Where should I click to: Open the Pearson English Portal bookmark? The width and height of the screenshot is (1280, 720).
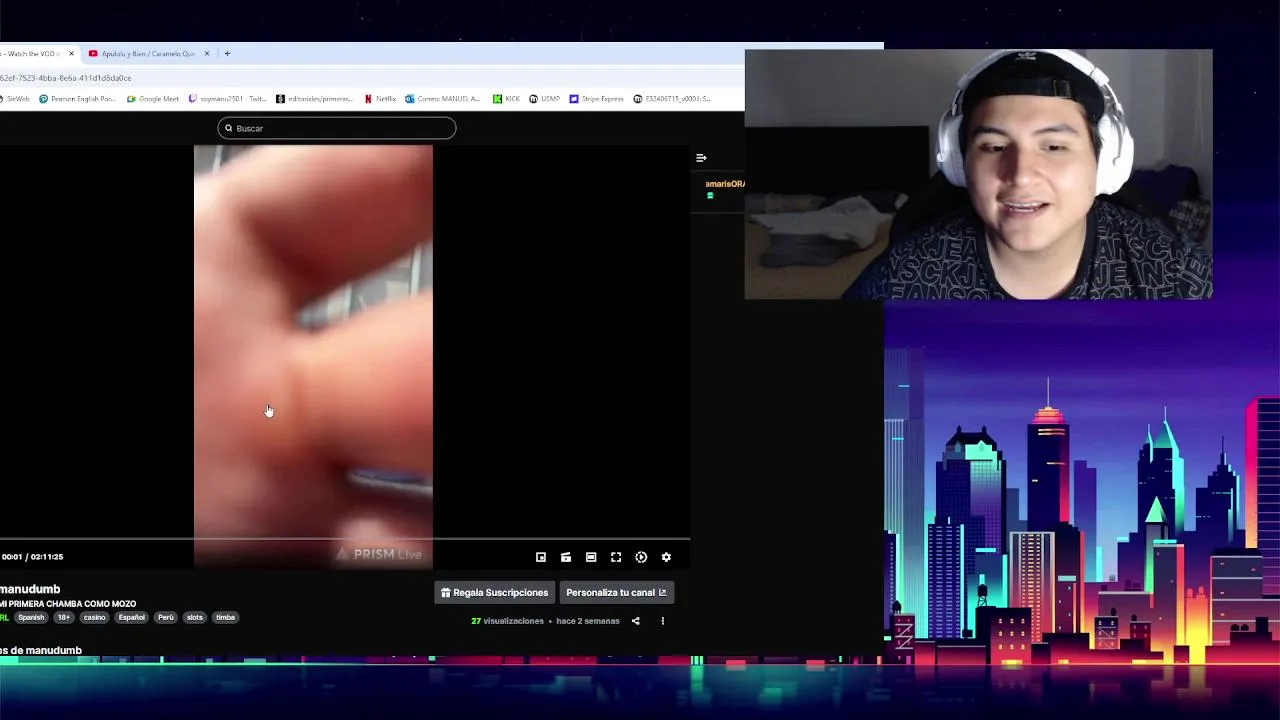[78, 99]
